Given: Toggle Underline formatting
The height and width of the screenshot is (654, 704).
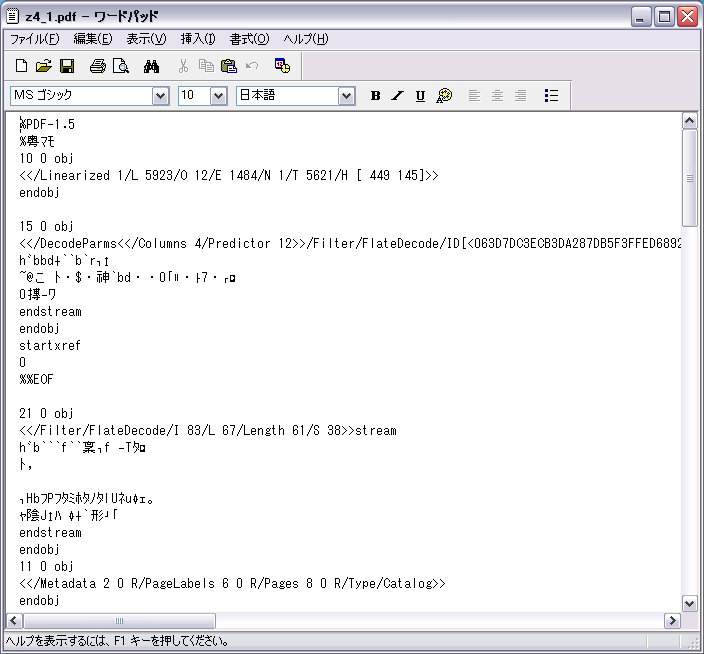Looking at the screenshot, I should coord(420,96).
